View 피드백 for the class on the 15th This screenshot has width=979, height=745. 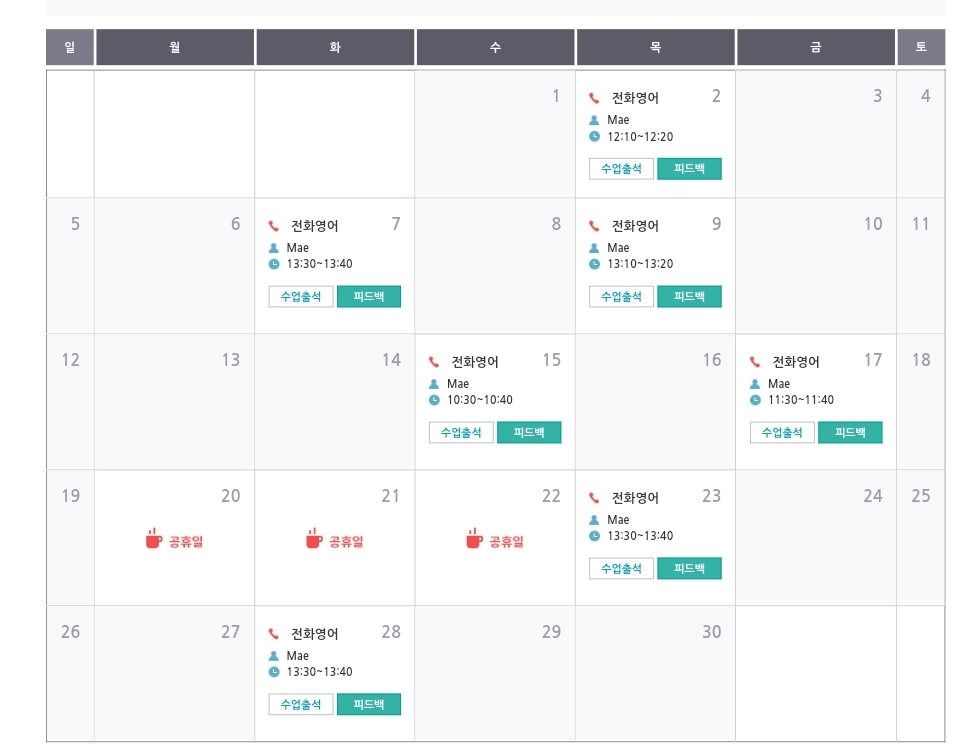(x=529, y=432)
